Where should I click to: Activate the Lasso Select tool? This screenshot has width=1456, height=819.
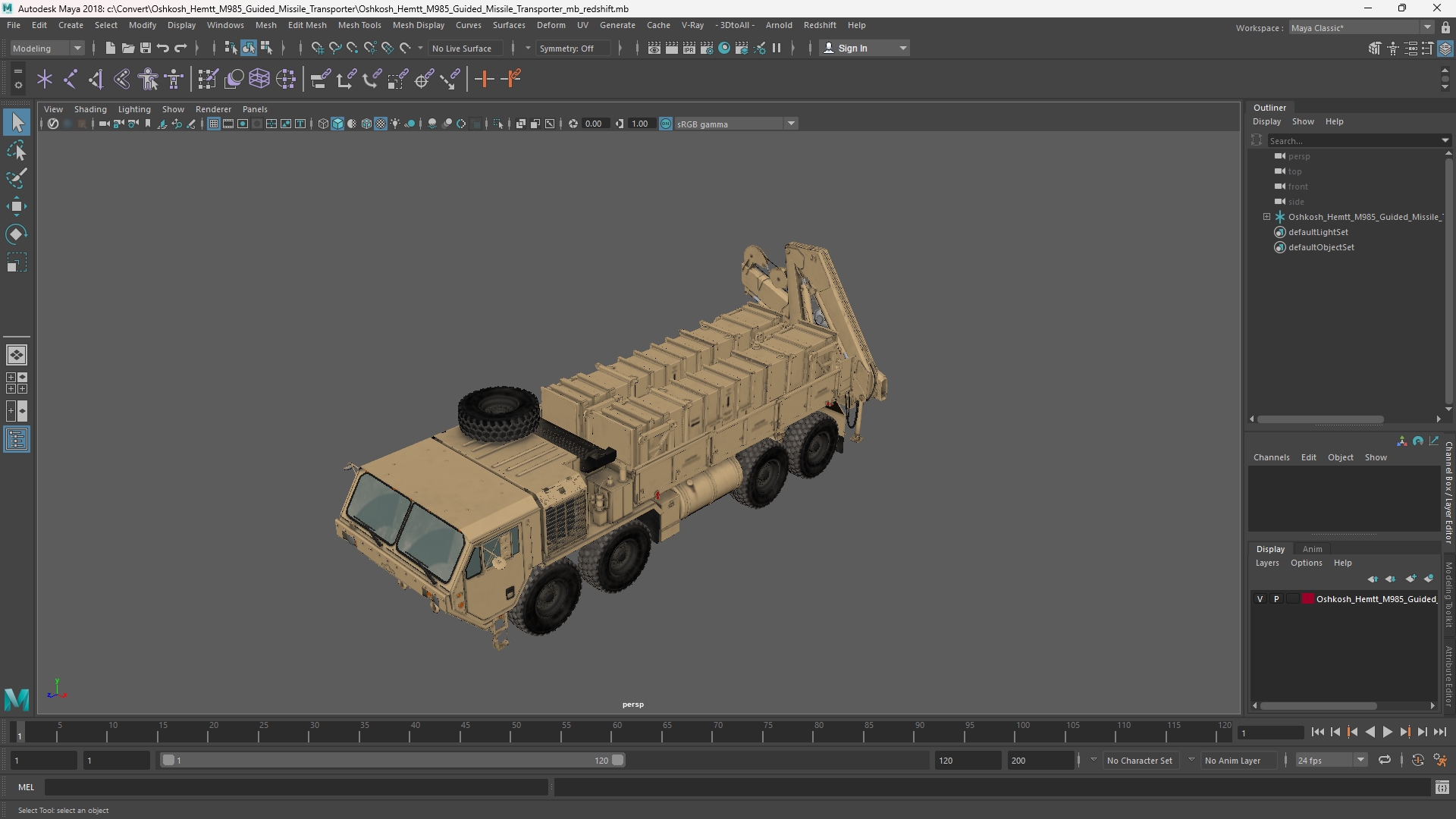point(17,150)
